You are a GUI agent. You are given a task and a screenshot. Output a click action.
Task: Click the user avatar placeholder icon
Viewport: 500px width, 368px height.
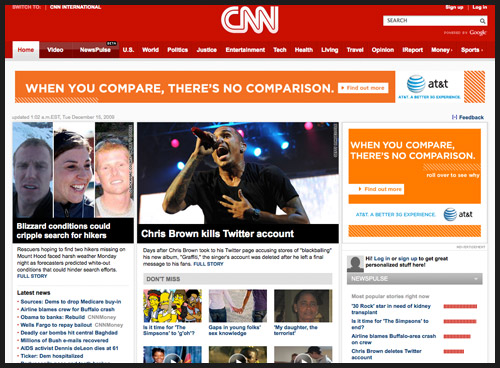(x=355, y=264)
